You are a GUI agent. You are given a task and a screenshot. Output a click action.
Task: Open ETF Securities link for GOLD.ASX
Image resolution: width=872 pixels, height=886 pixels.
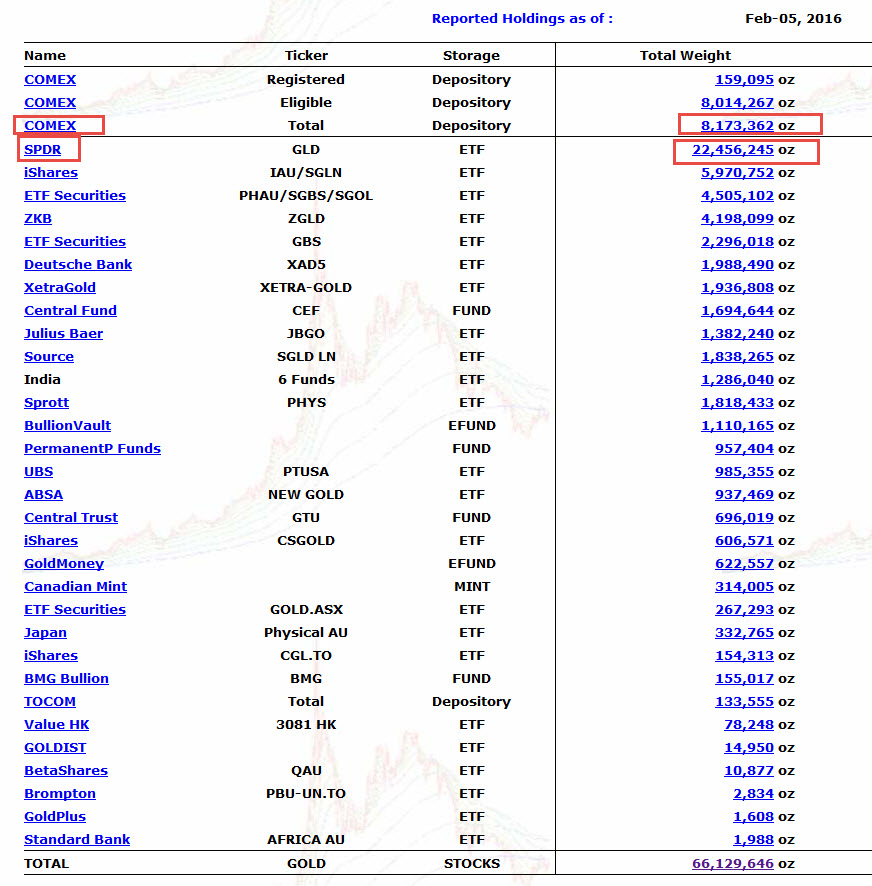[75, 610]
